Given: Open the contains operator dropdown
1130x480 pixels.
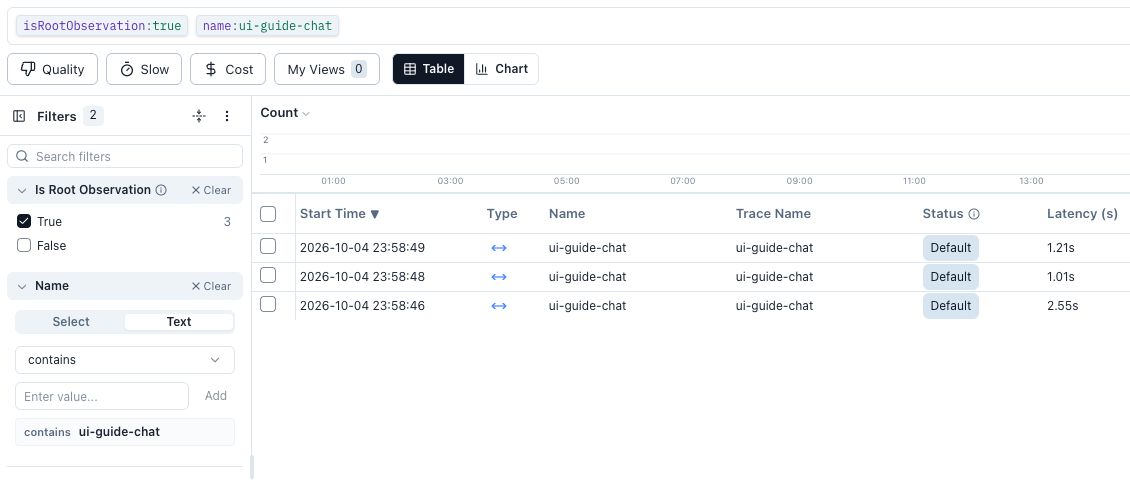Looking at the screenshot, I should (125, 360).
